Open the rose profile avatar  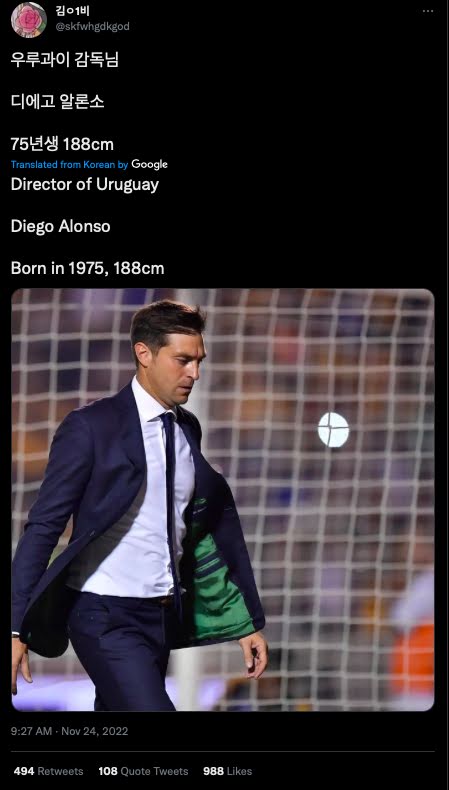point(29,20)
